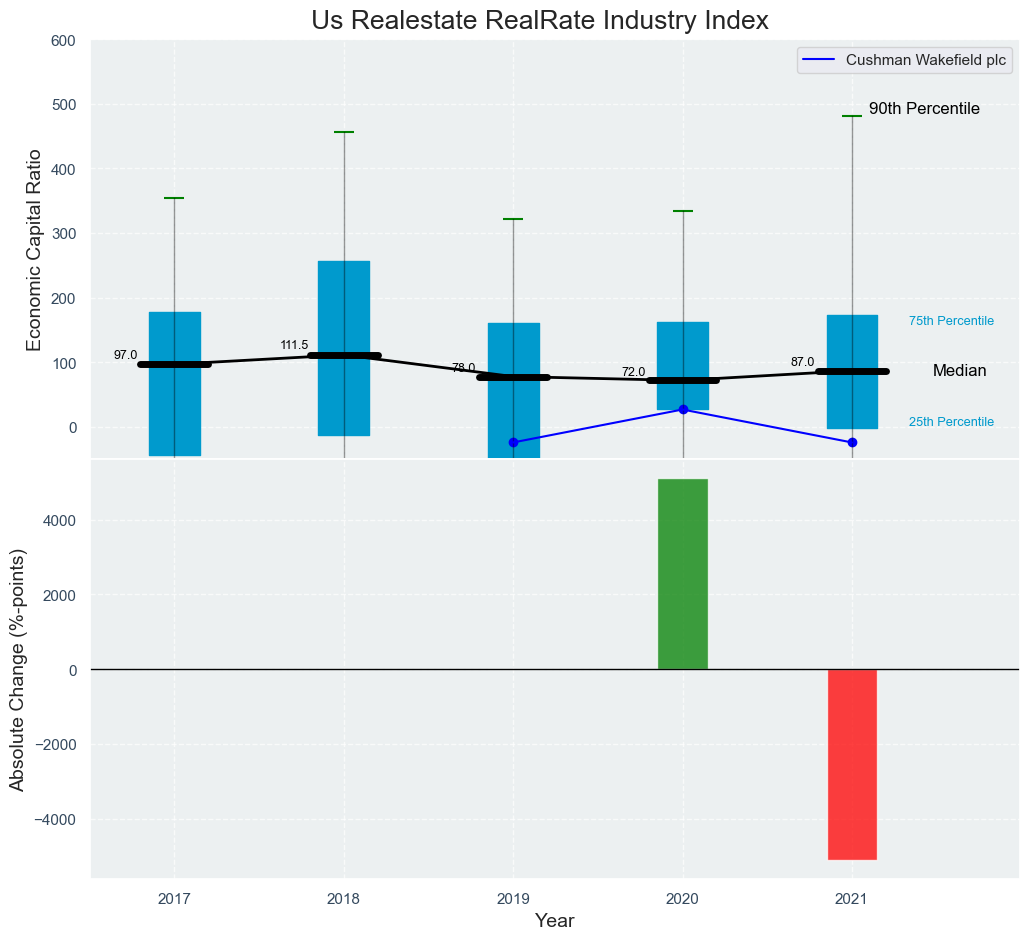Image resolution: width=1029 pixels, height=940 pixels.
Task: Click the 2019 tick label on the x-axis
Action: [513, 899]
